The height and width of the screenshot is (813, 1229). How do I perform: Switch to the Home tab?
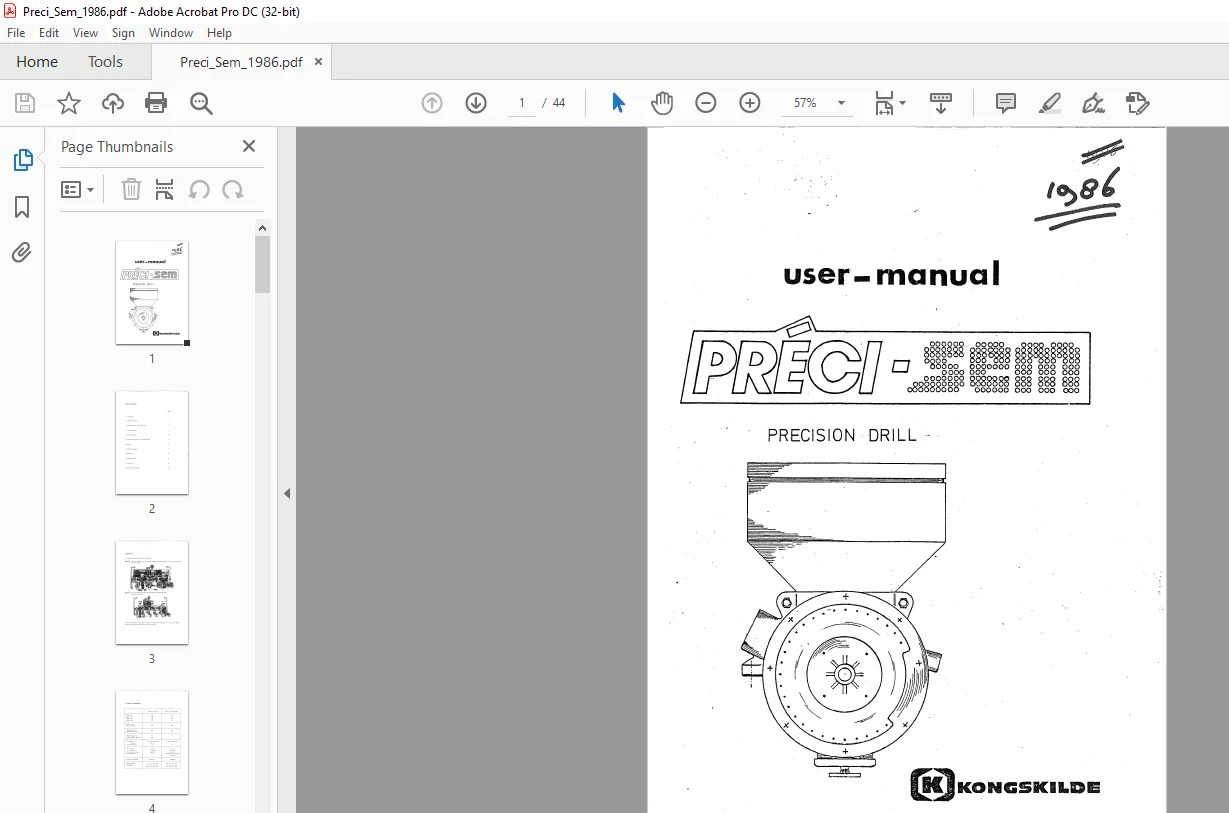pyautogui.click(x=37, y=62)
